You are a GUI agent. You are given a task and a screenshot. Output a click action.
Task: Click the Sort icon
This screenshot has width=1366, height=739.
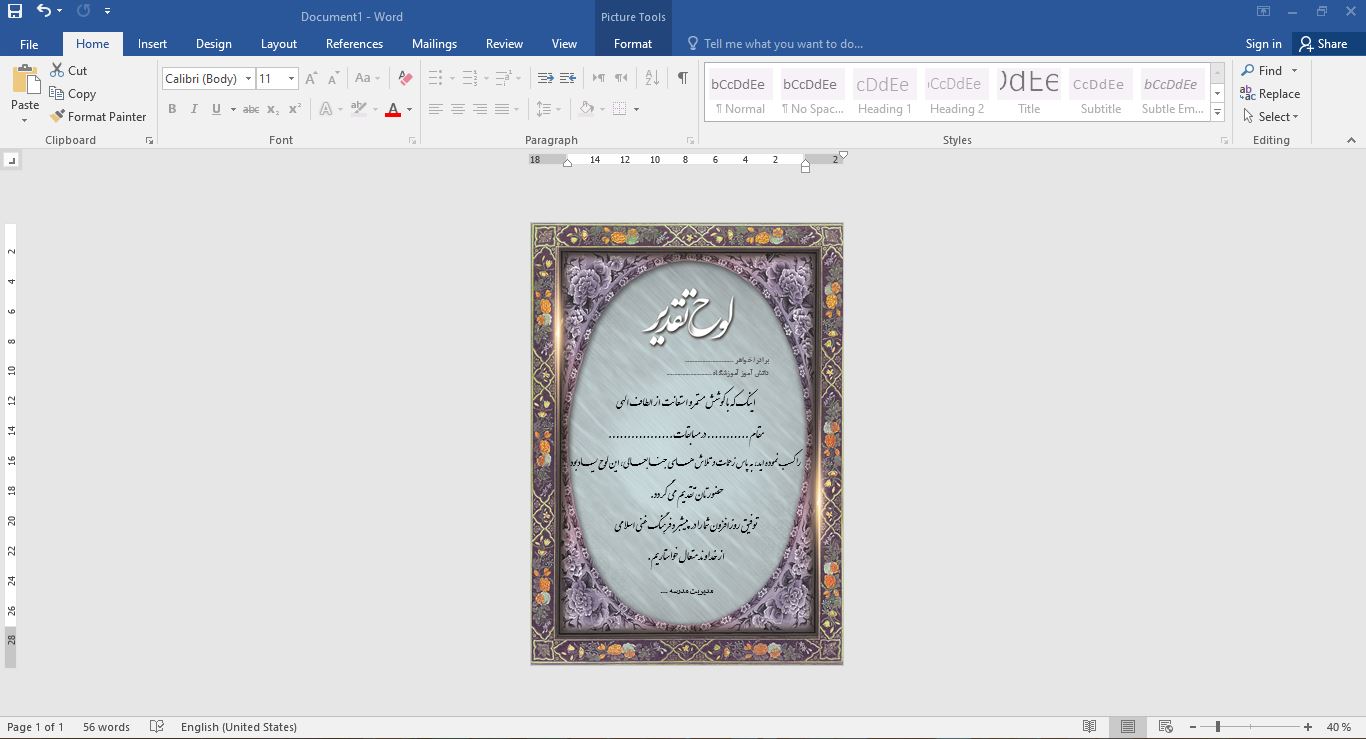pyautogui.click(x=652, y=78)
